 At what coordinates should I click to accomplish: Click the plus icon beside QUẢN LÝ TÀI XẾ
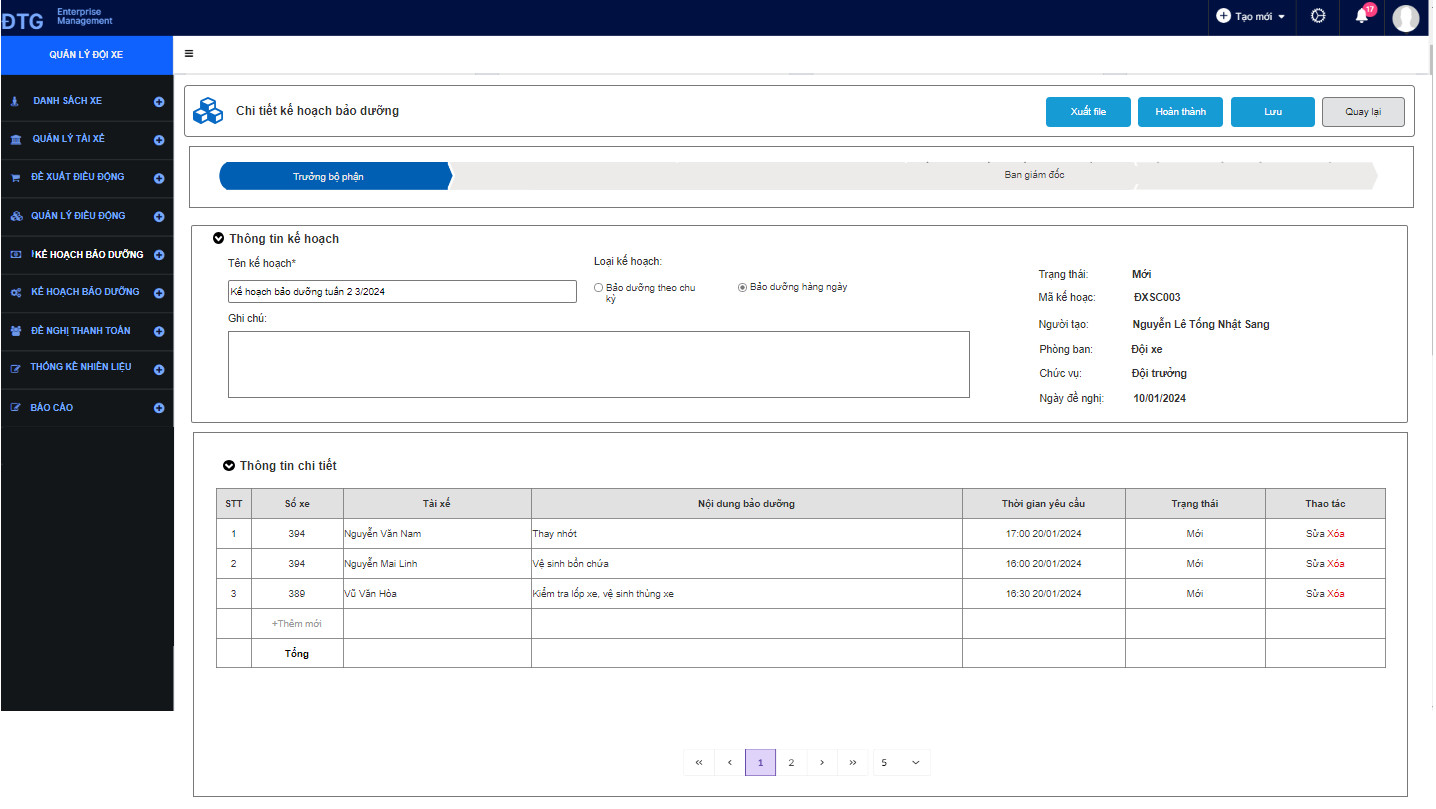(159, 140)
